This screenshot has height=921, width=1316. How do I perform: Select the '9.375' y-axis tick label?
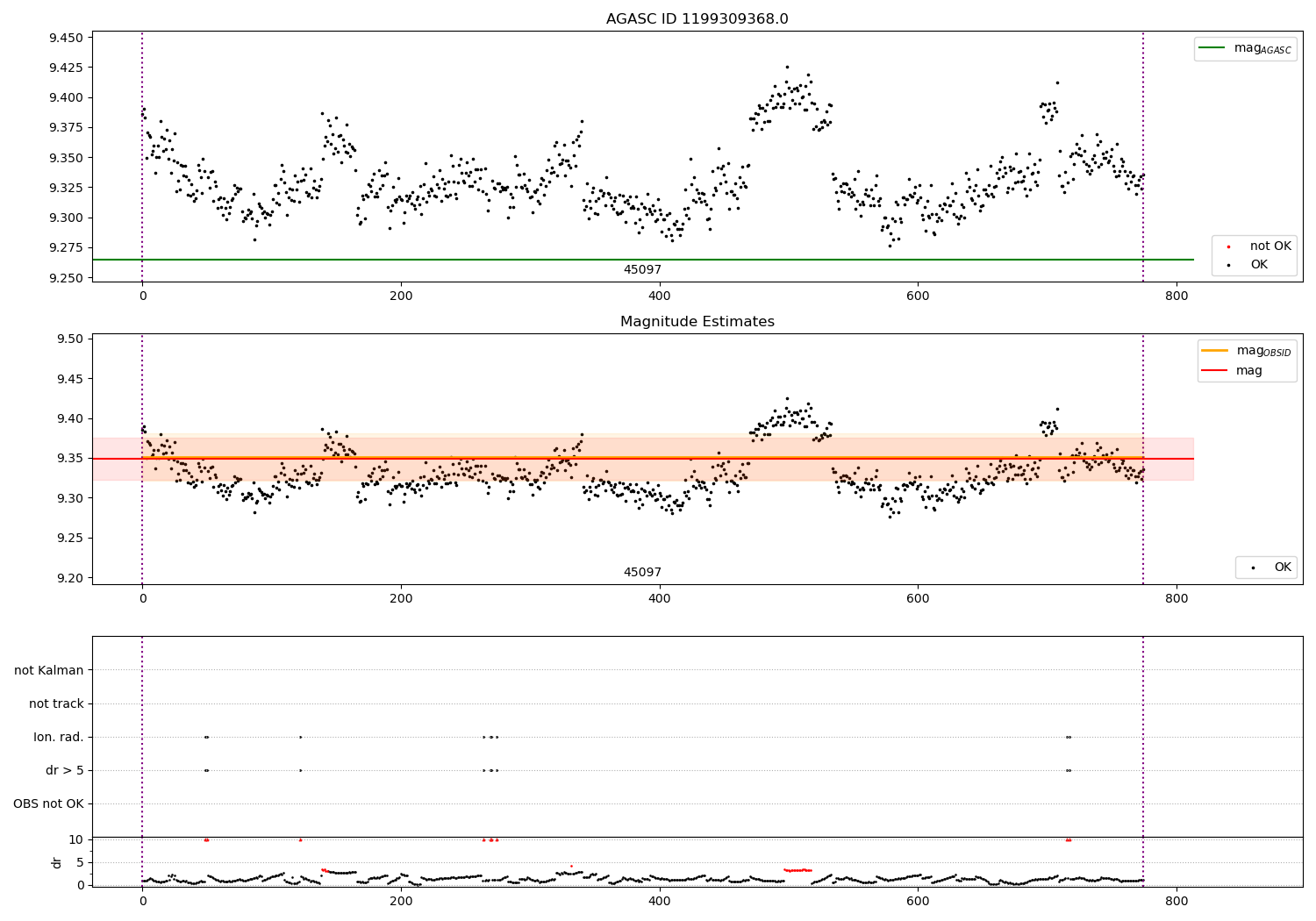point(66,128)
